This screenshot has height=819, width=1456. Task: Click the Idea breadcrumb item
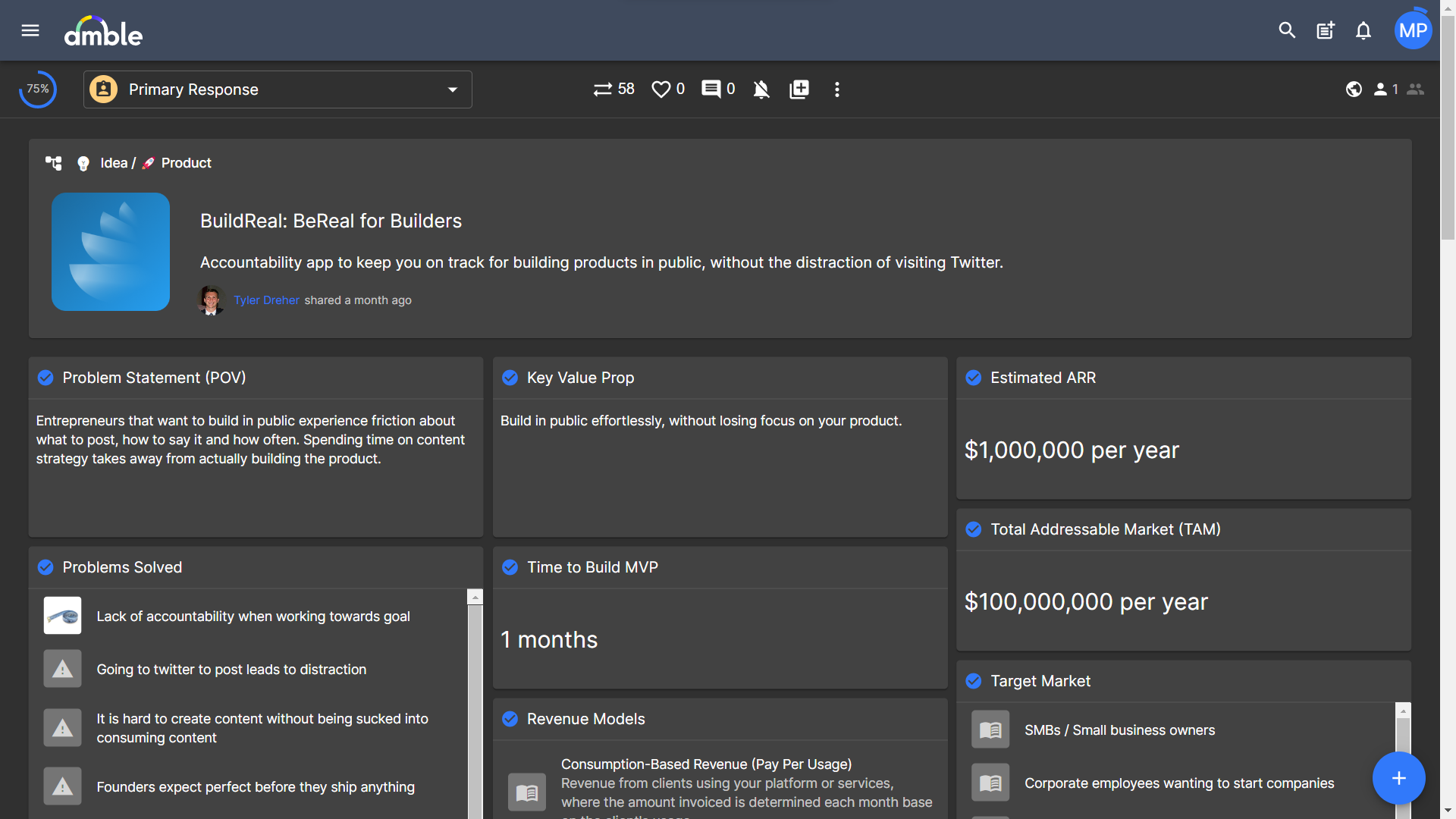(113, 163)
